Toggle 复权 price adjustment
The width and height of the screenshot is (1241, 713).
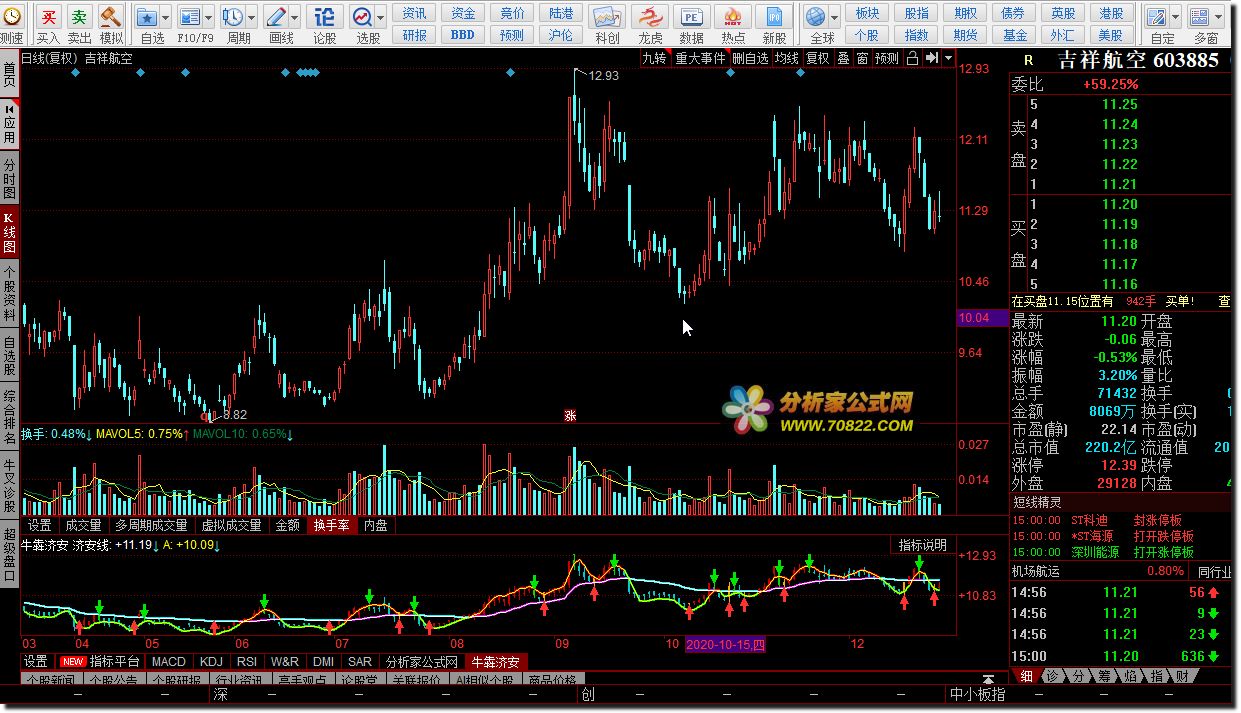[818, 58]
